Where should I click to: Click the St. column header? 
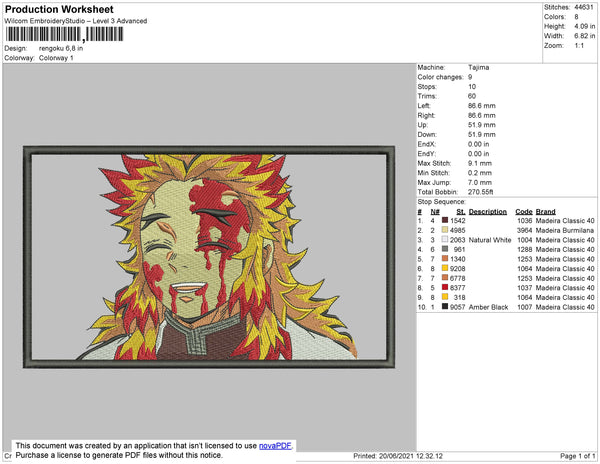[x=461, y=212]
